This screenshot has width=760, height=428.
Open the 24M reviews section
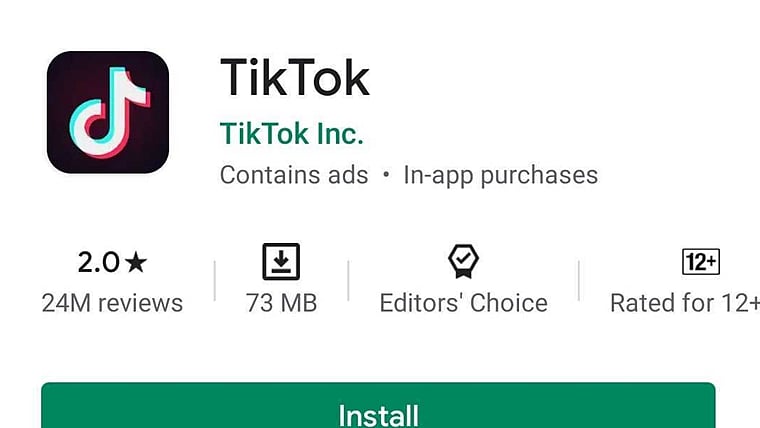click(x=112, y=303)
